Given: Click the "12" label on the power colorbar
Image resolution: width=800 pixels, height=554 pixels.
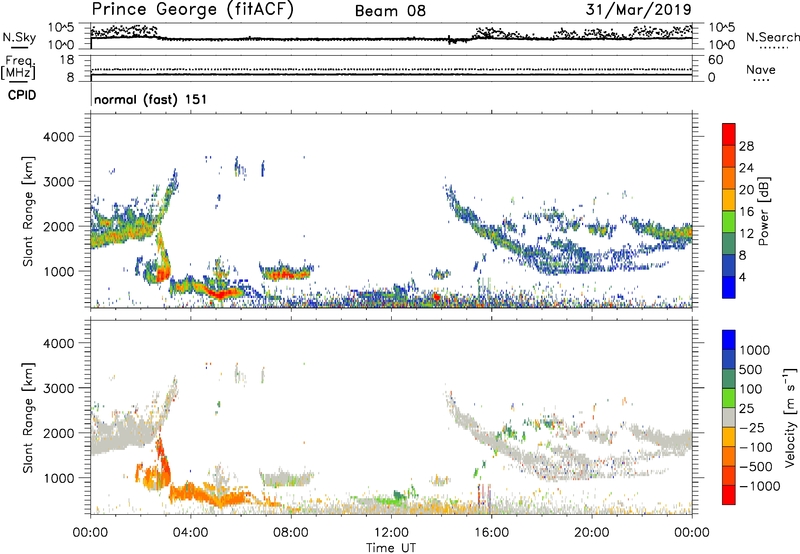Looking at the screenshot, I should click(746, 234).
